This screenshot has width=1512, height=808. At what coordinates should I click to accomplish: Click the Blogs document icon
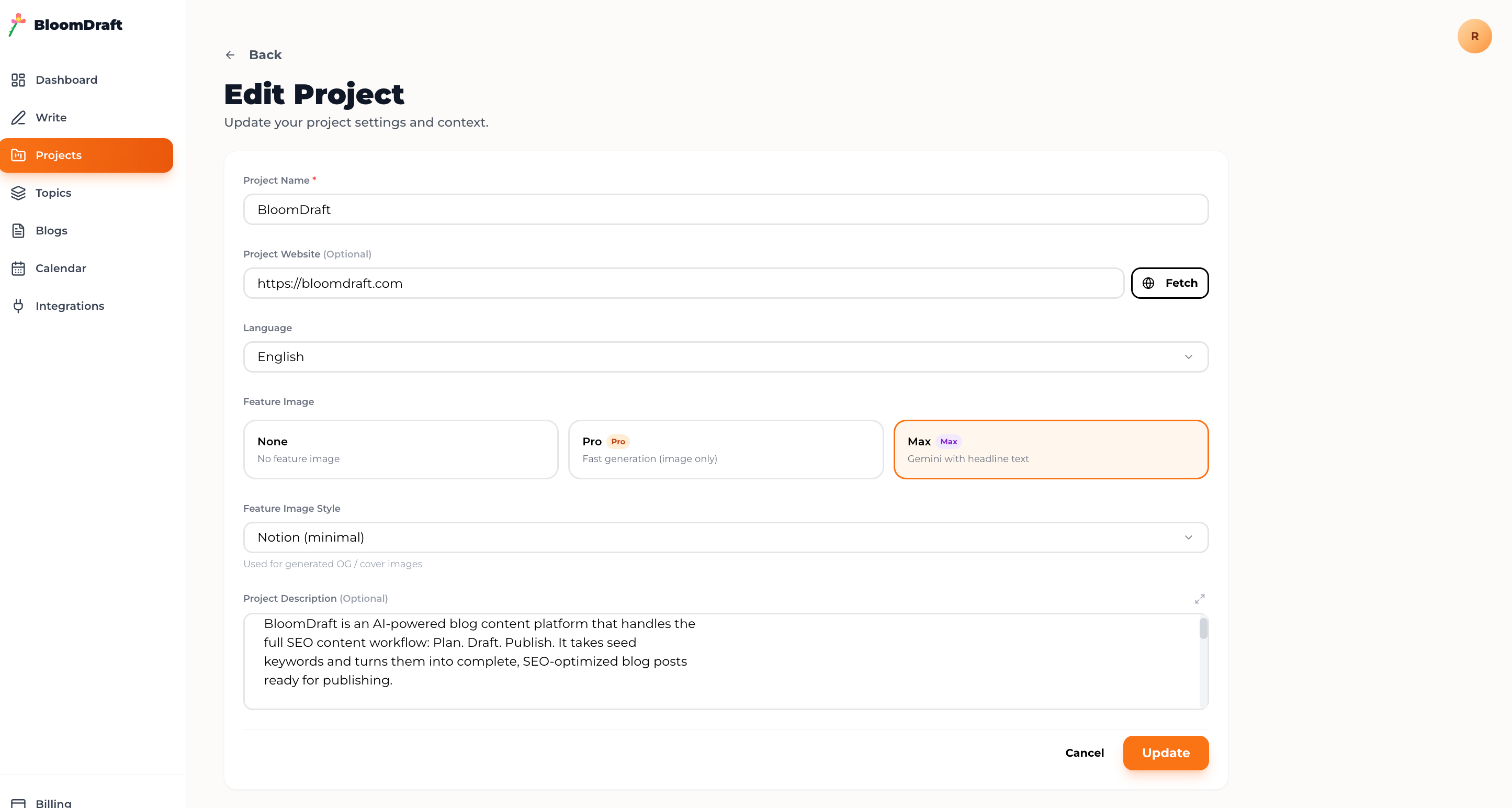(18, 231)
